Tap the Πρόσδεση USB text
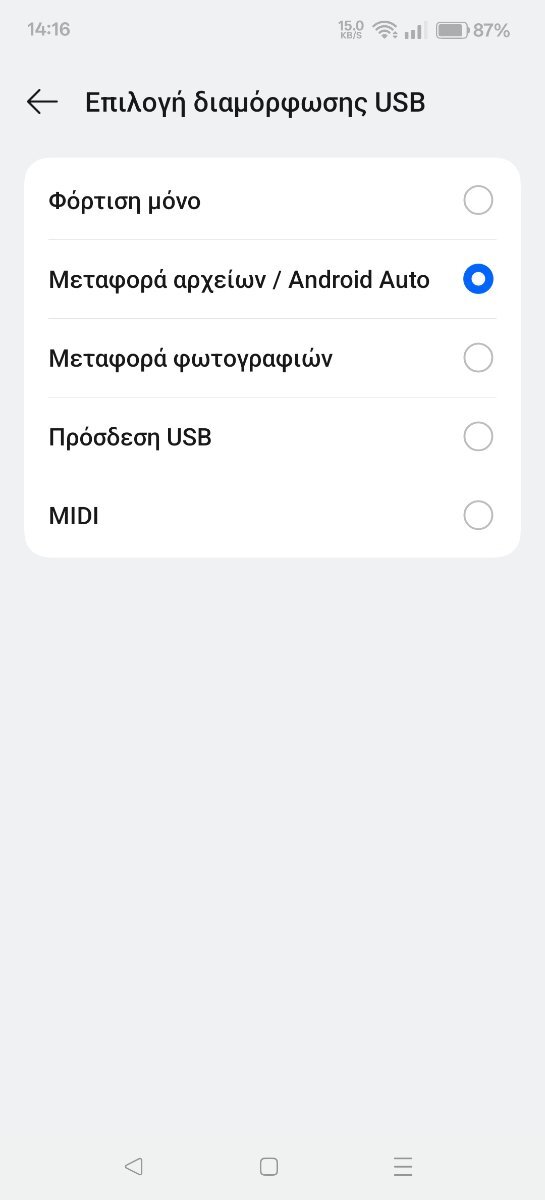Viewport: 545px width, 1200px height. click(x=130, y=437)
